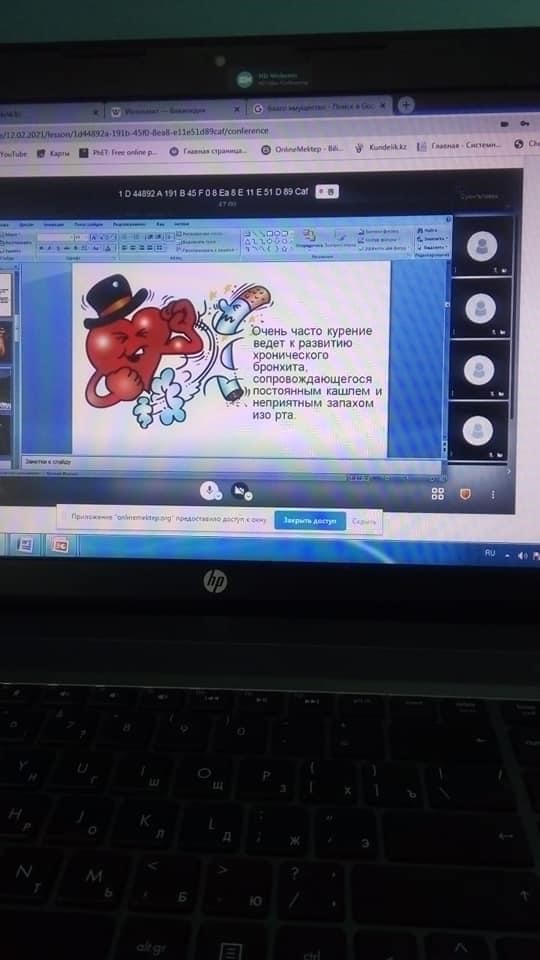Close the Google search tab
Screen dimensions: 540x960
click(383, 105)
